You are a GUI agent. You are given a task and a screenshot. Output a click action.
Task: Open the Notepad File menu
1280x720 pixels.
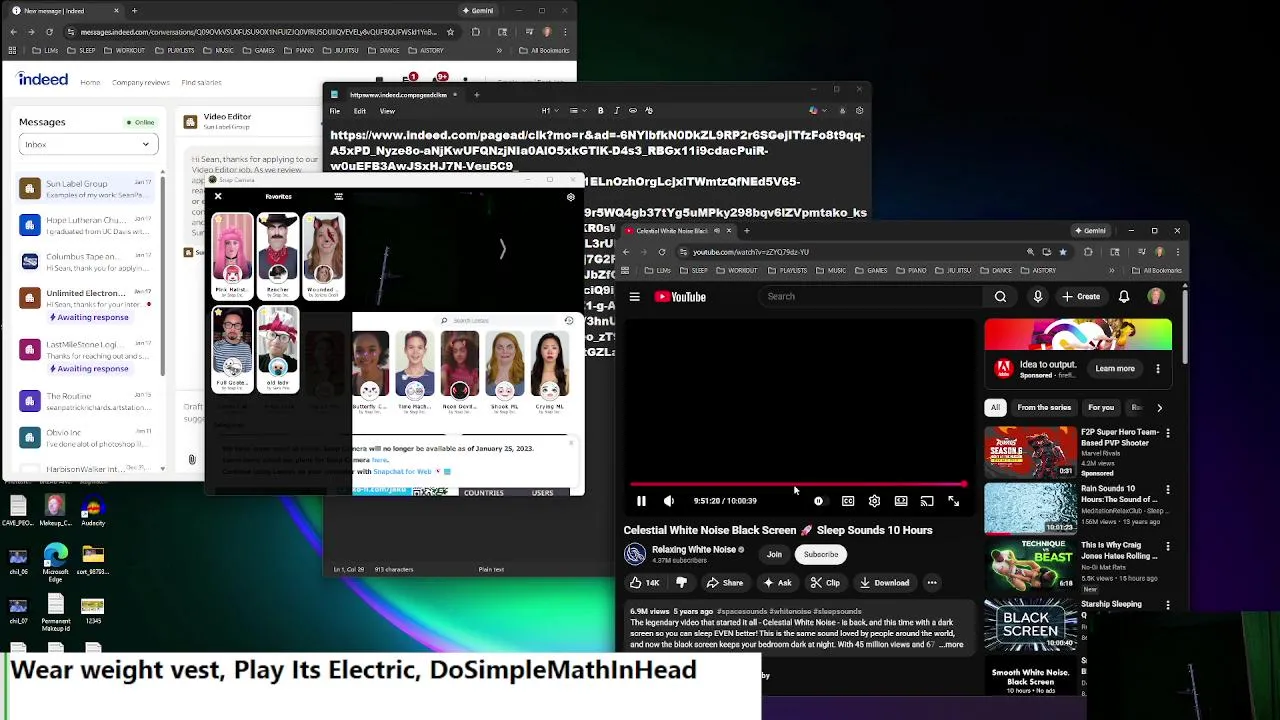(335, 111)
